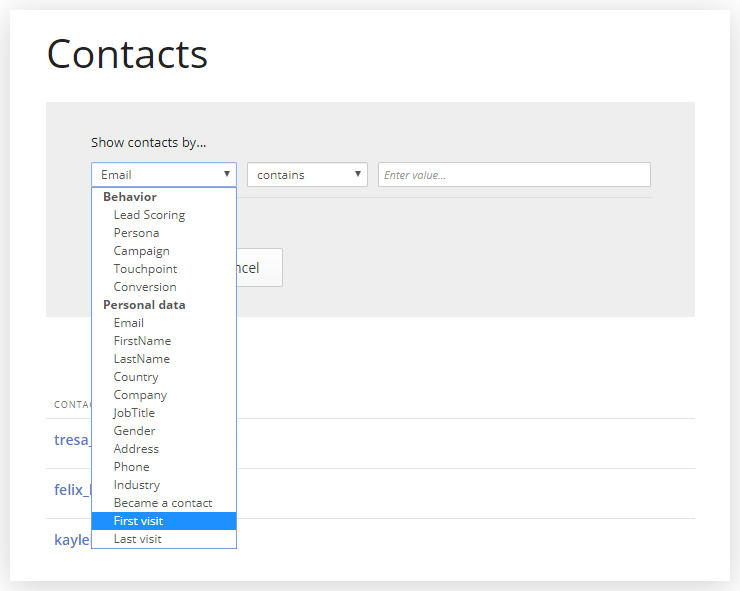Choose 'Became a contact' option

click(x=162, y=503)
